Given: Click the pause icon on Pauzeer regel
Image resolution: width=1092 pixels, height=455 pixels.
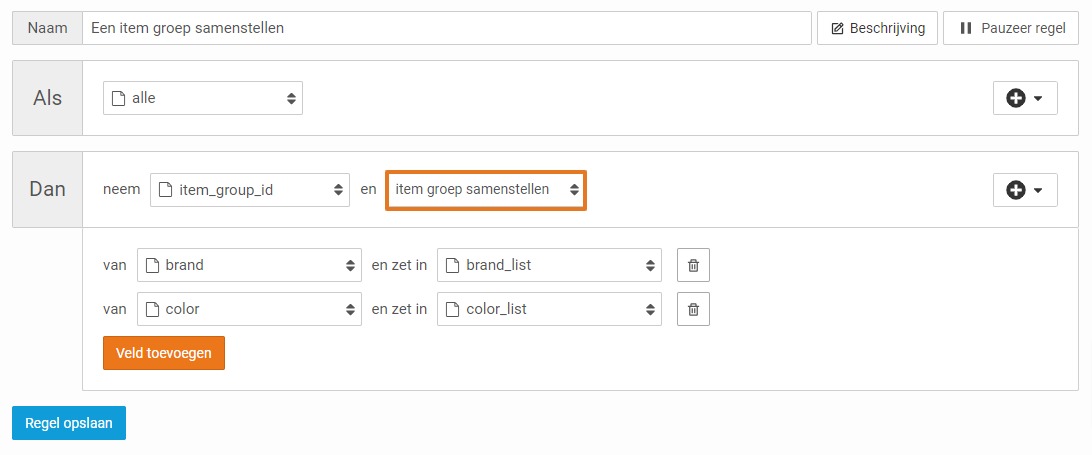Looking at the screenshot, I should click(x=965, y=29).
